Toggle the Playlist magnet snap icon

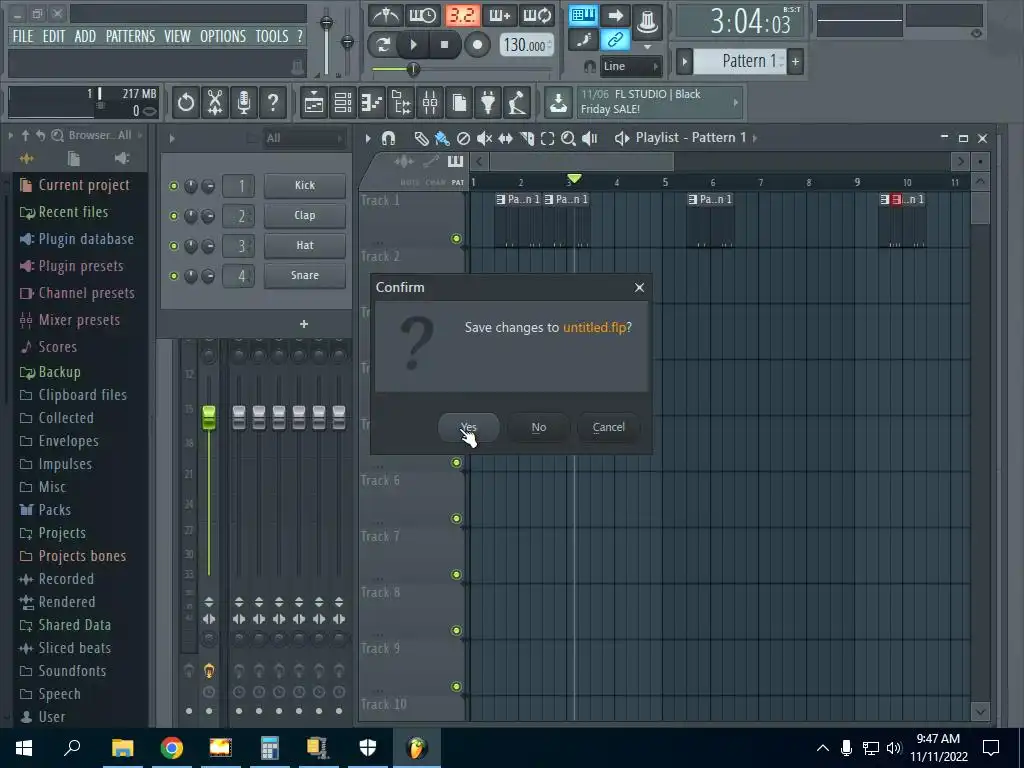(389, 138)
